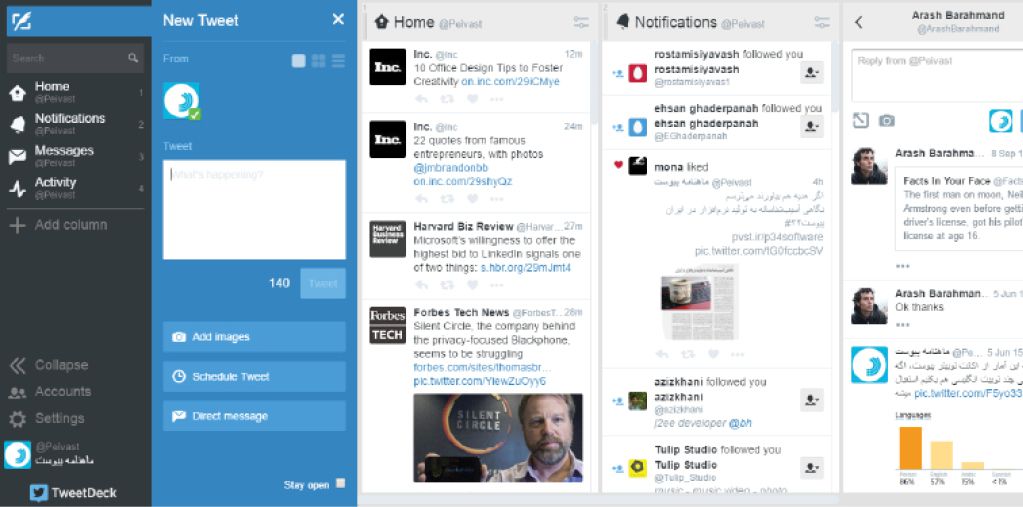Toggle the selected From account avatar
This screenshot has height=507, width=1023.
[x=181, y=100]
